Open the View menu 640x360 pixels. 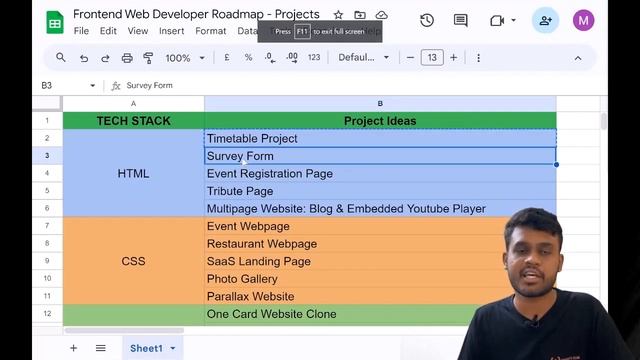click(x=138, y=31)
